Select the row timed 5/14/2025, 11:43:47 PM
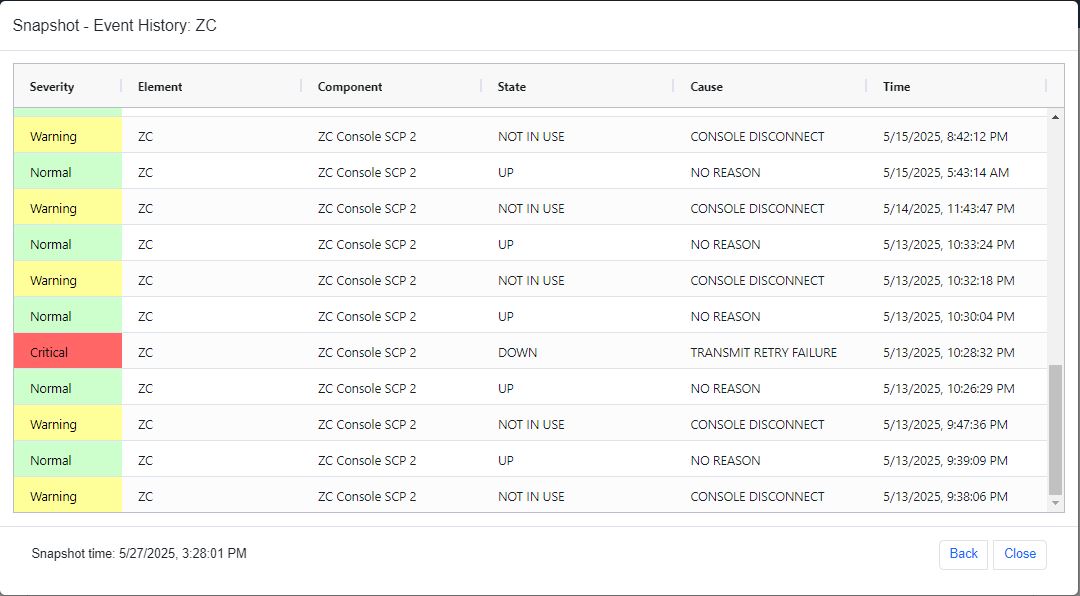This screenshot has height=596, width=1080. [530, 207]
